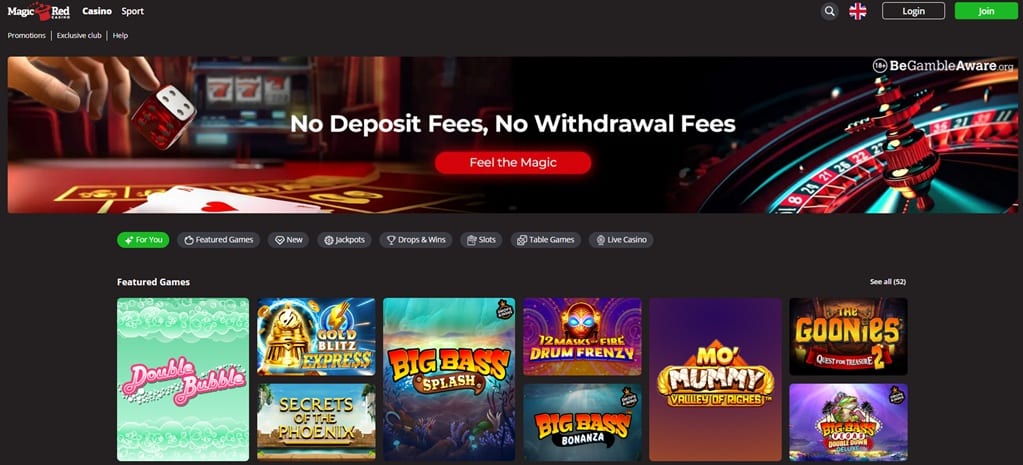1023x465 pixels.
Task: Open See all (52) featured games
Action: point(887,282)
